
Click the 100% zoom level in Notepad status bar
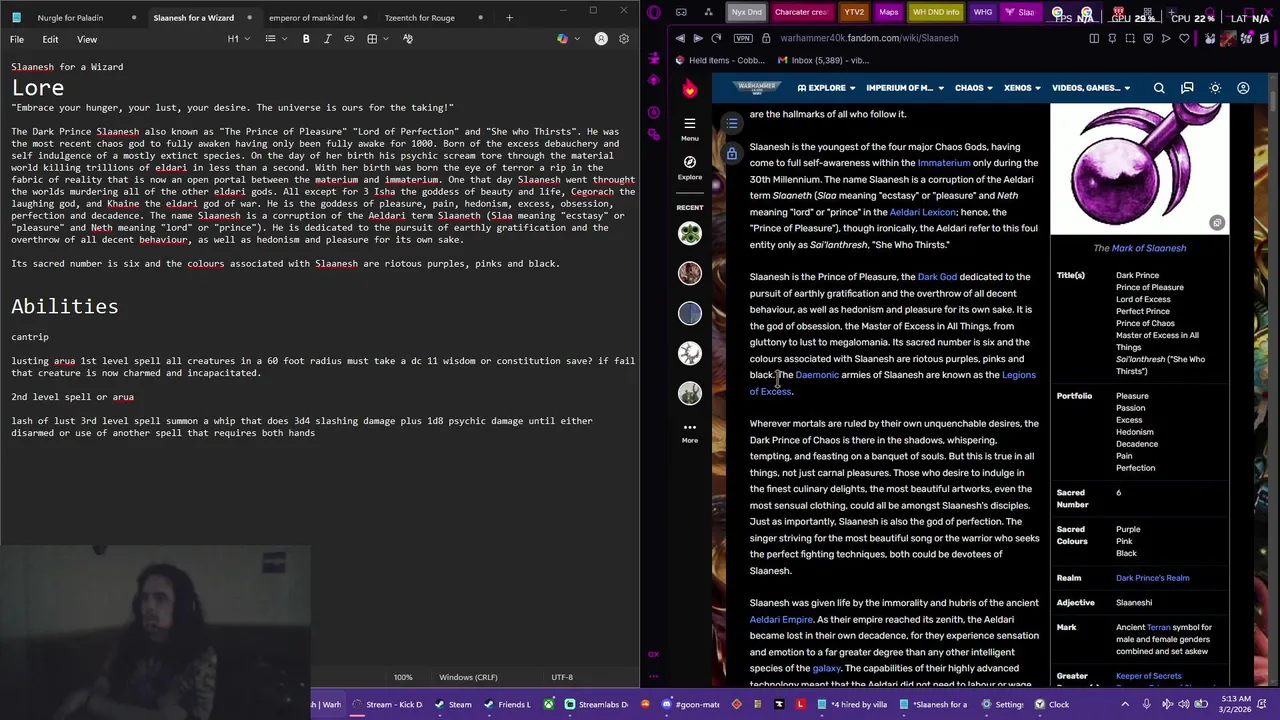(x=403, y=678)
